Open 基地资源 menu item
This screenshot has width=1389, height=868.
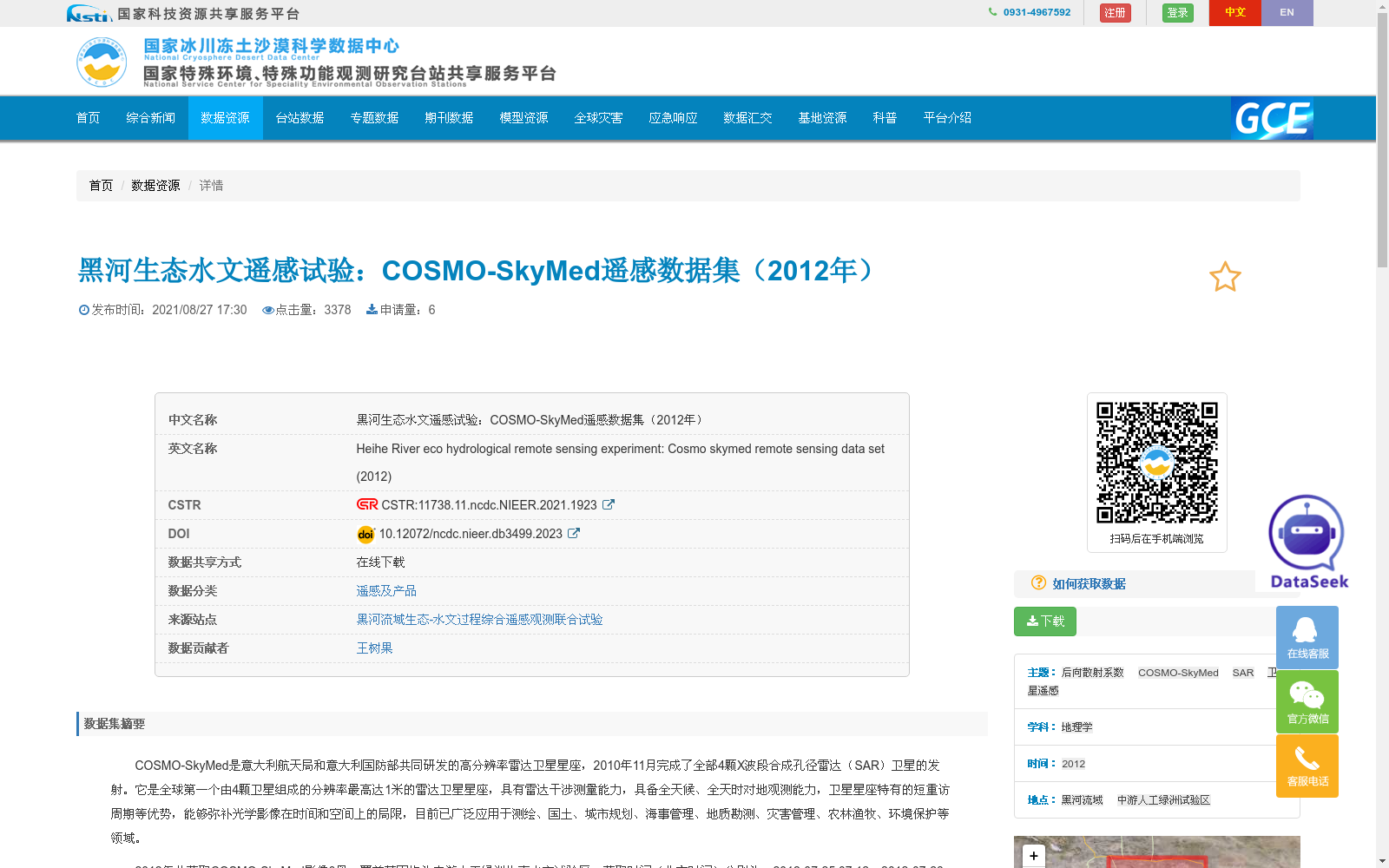tap(822, 118)
